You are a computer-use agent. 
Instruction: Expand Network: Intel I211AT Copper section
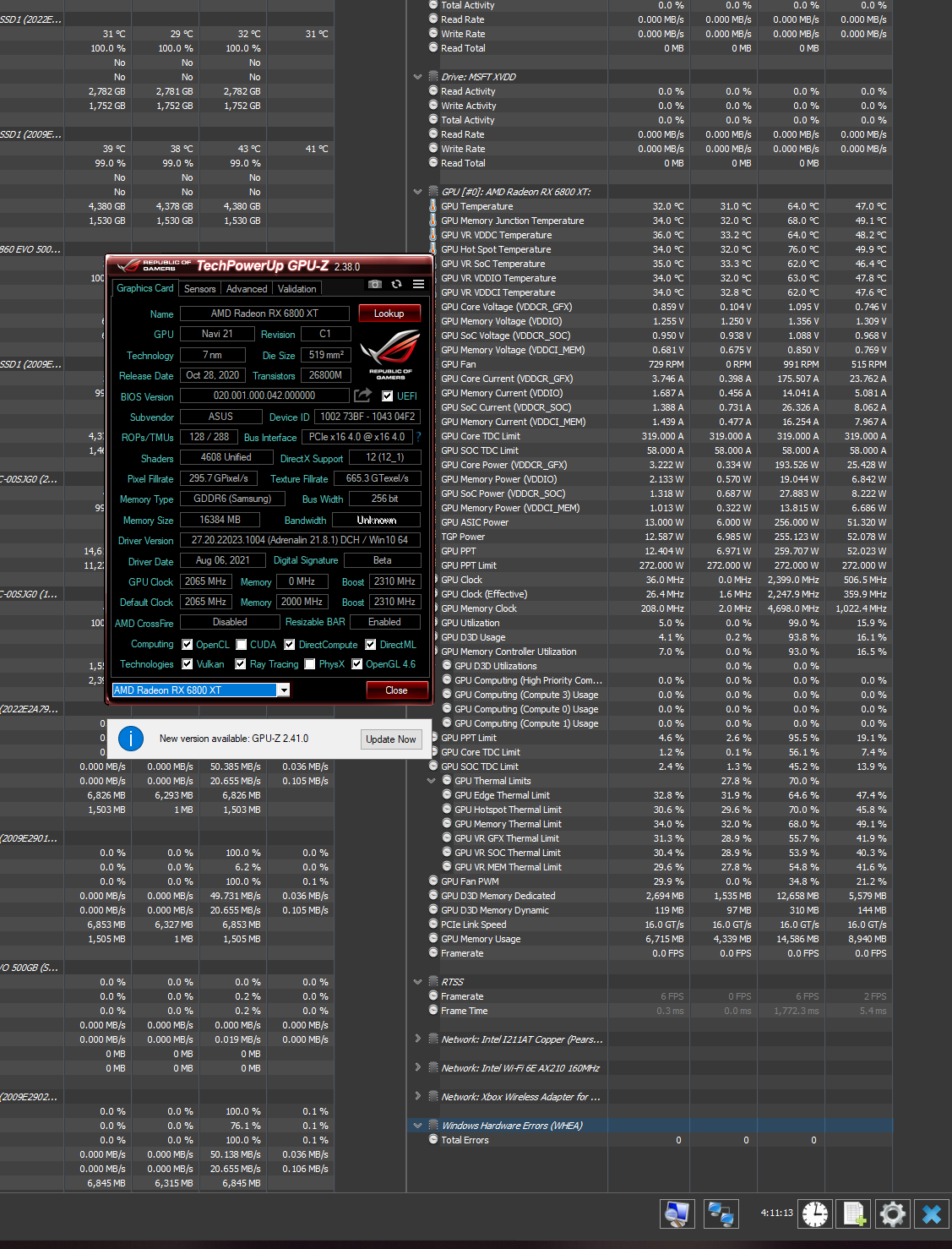pos(417,1039)
